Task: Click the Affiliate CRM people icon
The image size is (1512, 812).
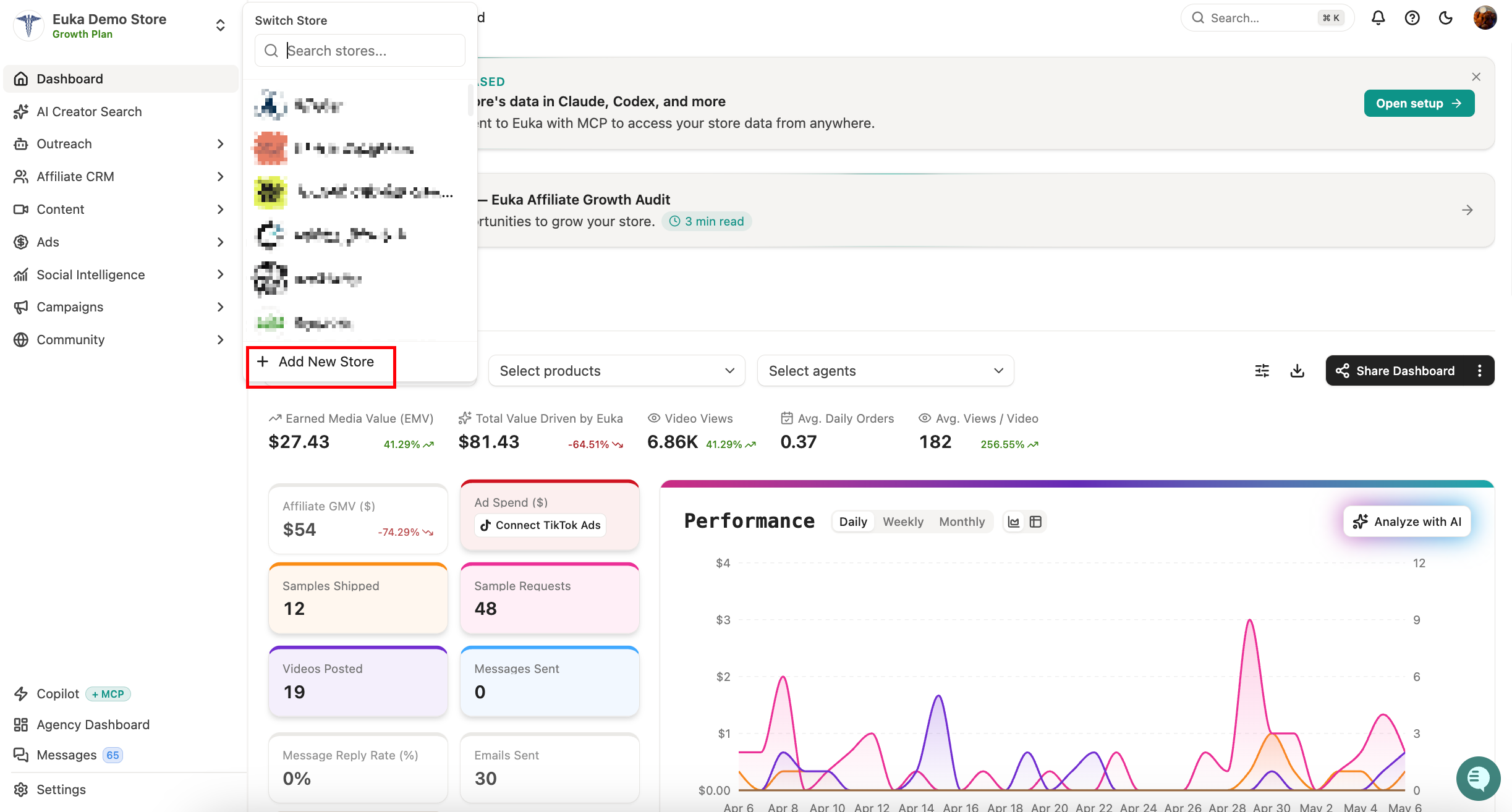Action: (x=21, y=177)
